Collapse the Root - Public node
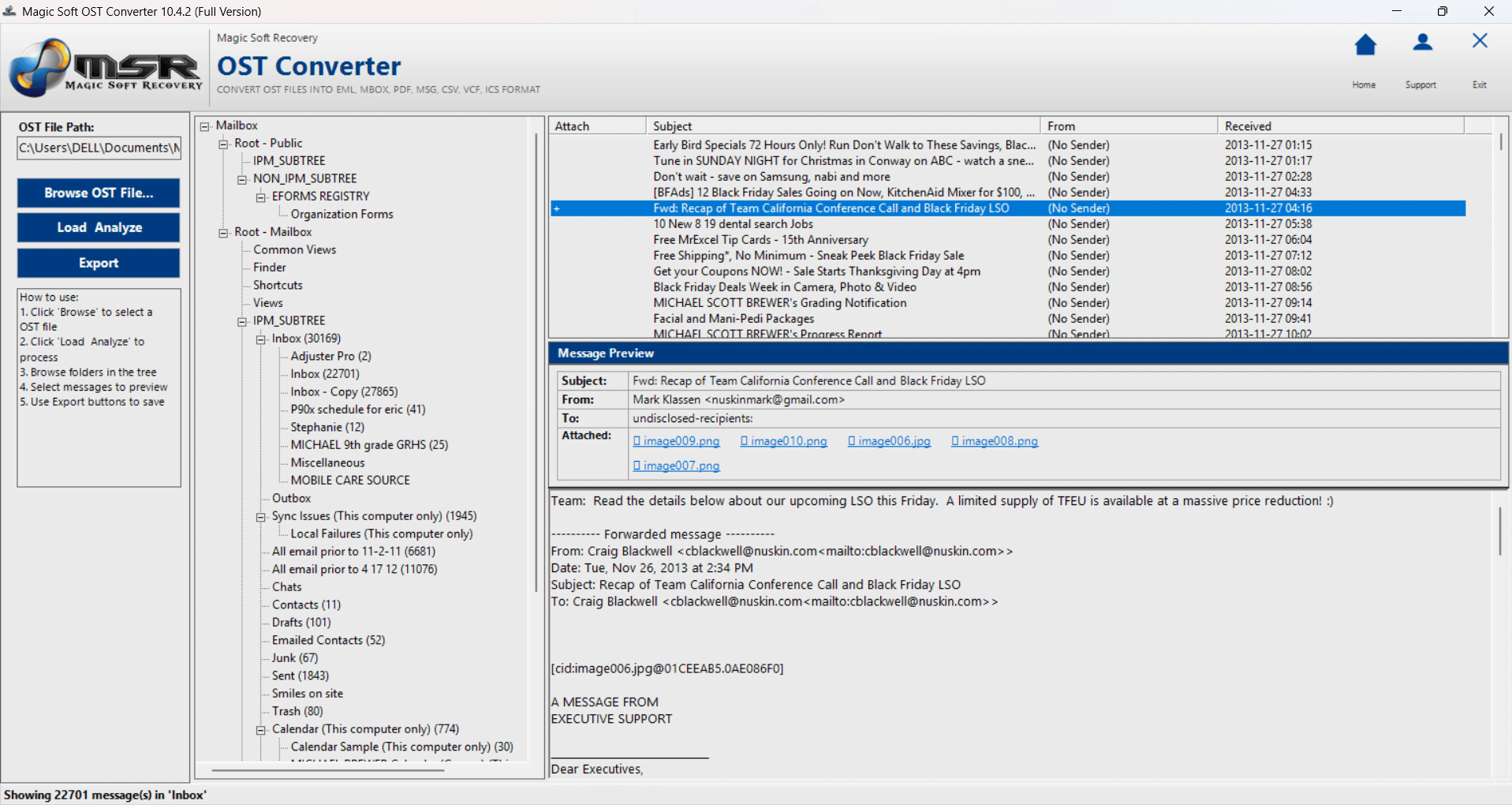The image size is (1512, 805). pyautogui.click(x=224, y=144)
